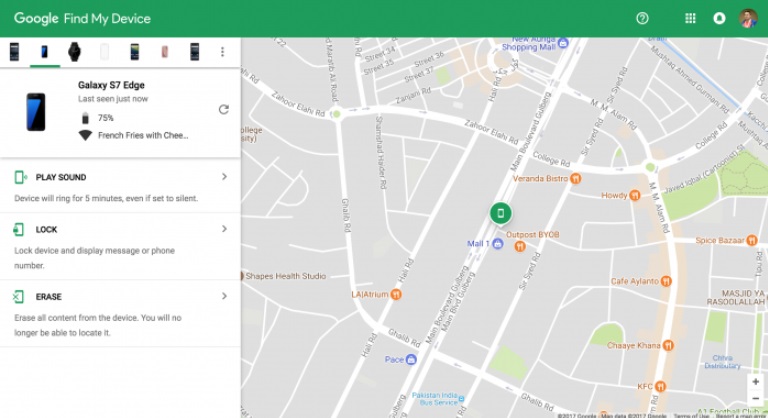Image resolution: width=768 pixels, height=418 pixels.
Task: Click the Cafe Aylanto restaurant pin
Action: pyautogui.click(x=666, y=281)
